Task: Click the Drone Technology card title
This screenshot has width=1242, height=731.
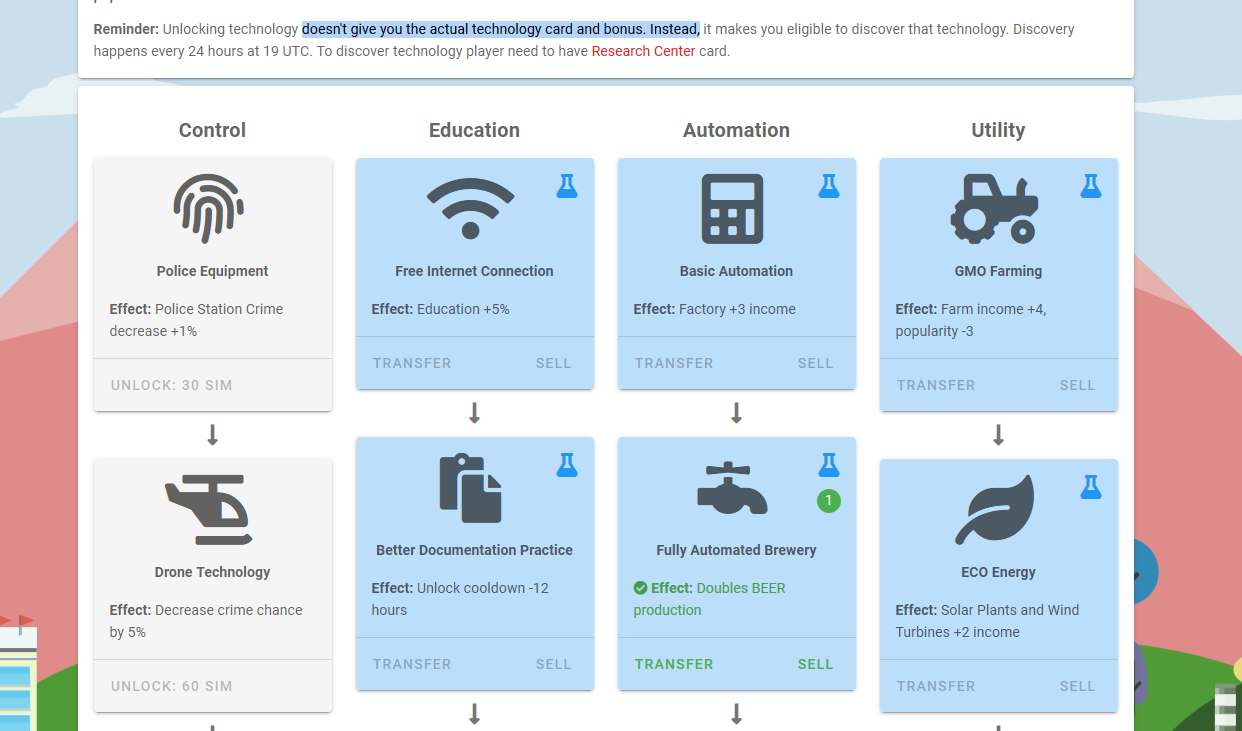Action: [212, 572]
